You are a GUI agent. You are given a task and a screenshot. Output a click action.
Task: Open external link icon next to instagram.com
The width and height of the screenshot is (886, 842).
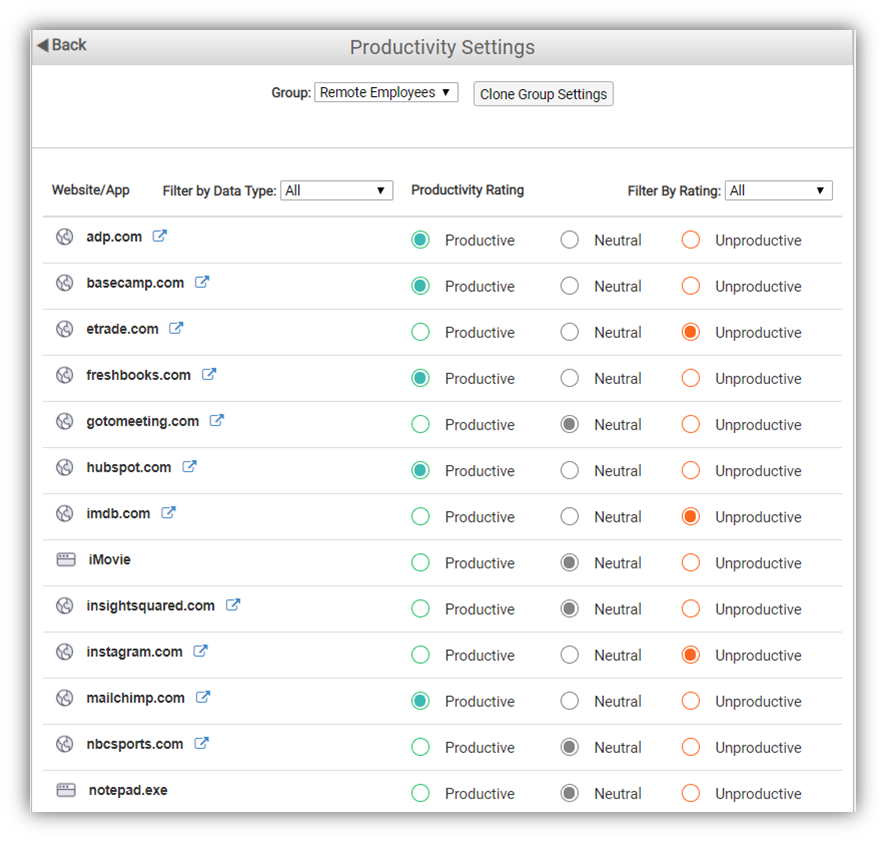tap(201, 650)
